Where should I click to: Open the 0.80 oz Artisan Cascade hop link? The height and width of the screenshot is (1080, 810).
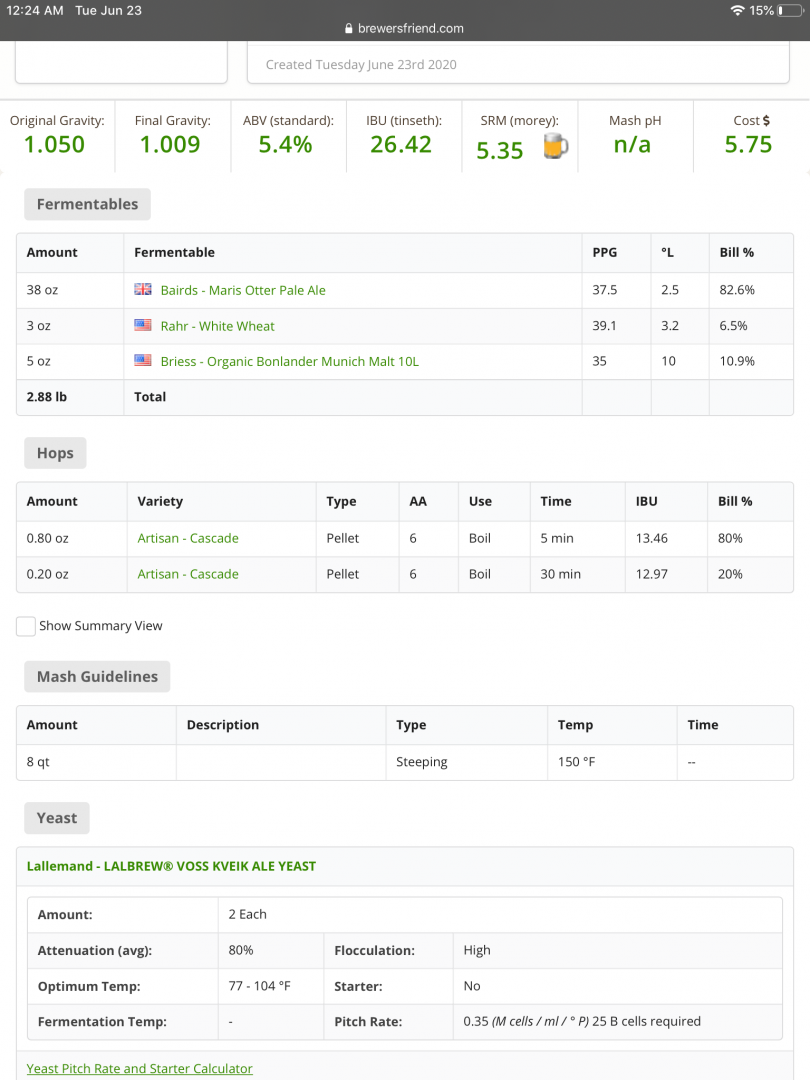188,538
